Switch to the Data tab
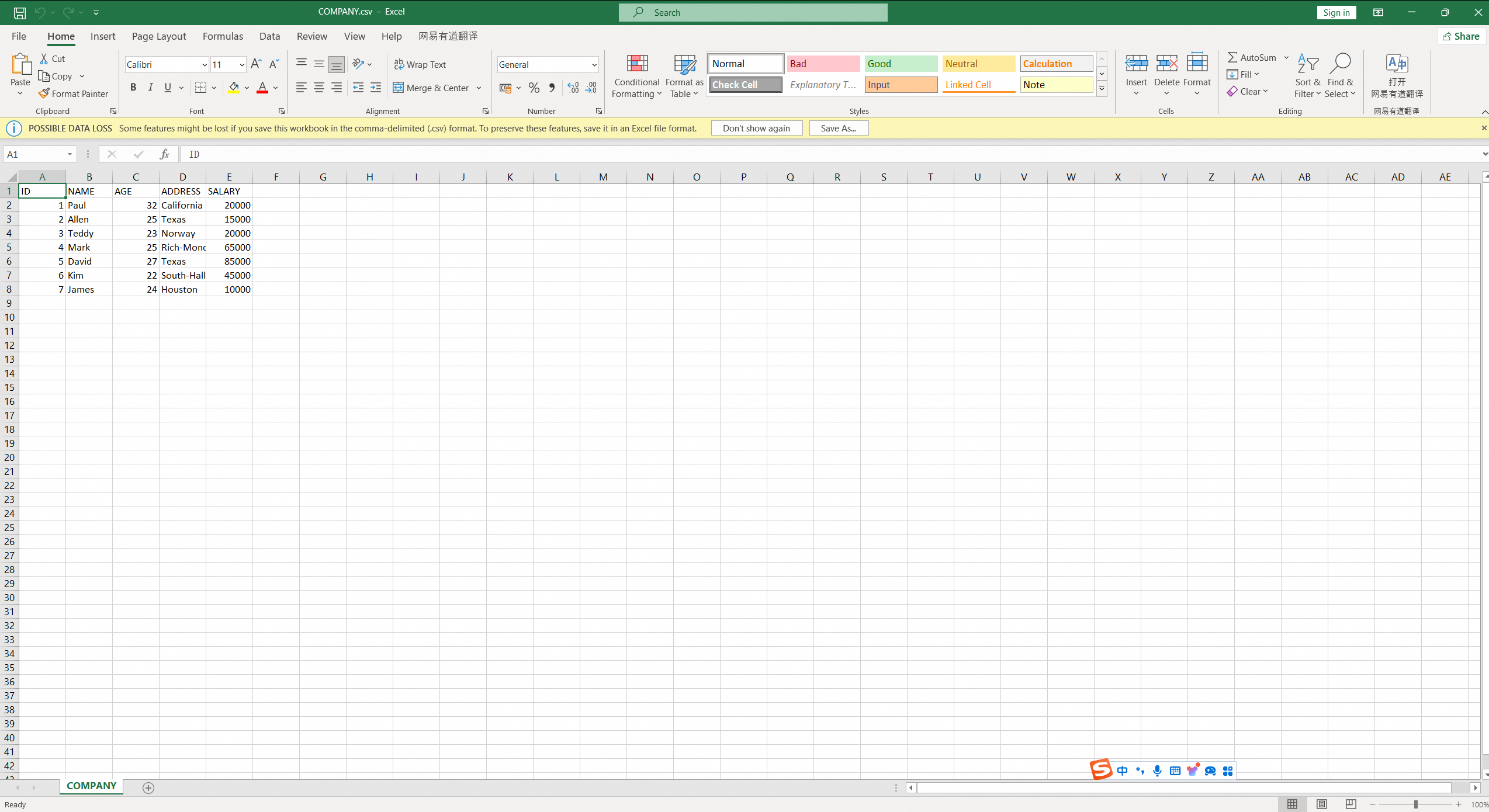The image size is (1489, 812). 269,36
